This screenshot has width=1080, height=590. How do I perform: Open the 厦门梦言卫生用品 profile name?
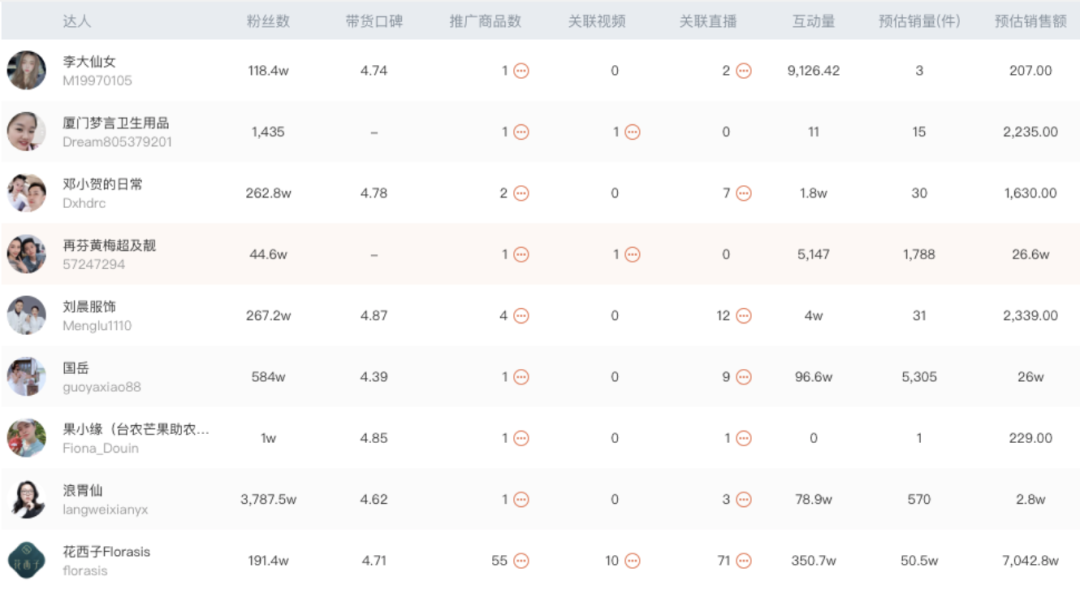coord(116,123)
